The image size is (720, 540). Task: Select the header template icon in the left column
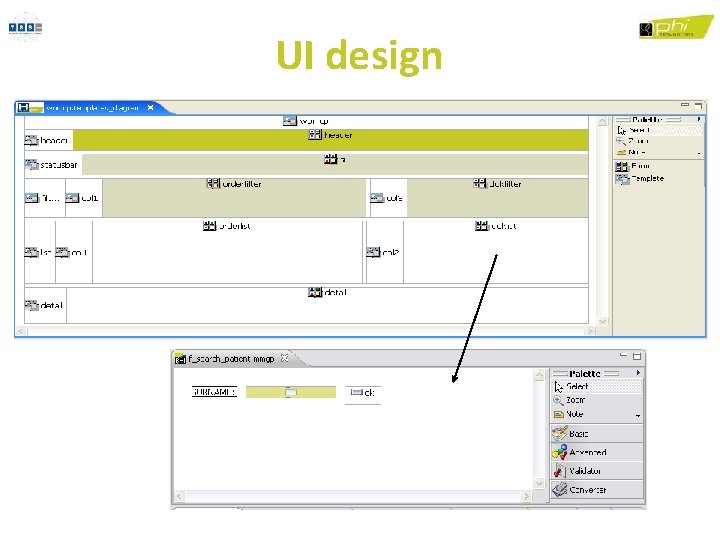(x=31, y=140)
